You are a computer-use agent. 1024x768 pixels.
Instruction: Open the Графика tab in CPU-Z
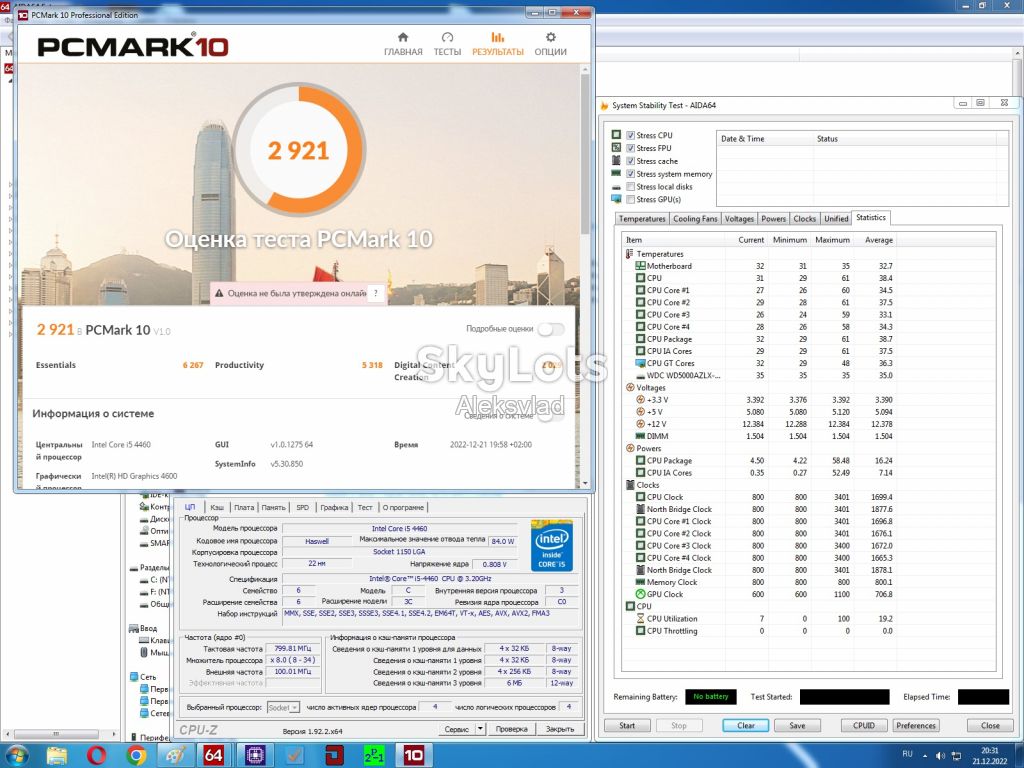[334, 507]
